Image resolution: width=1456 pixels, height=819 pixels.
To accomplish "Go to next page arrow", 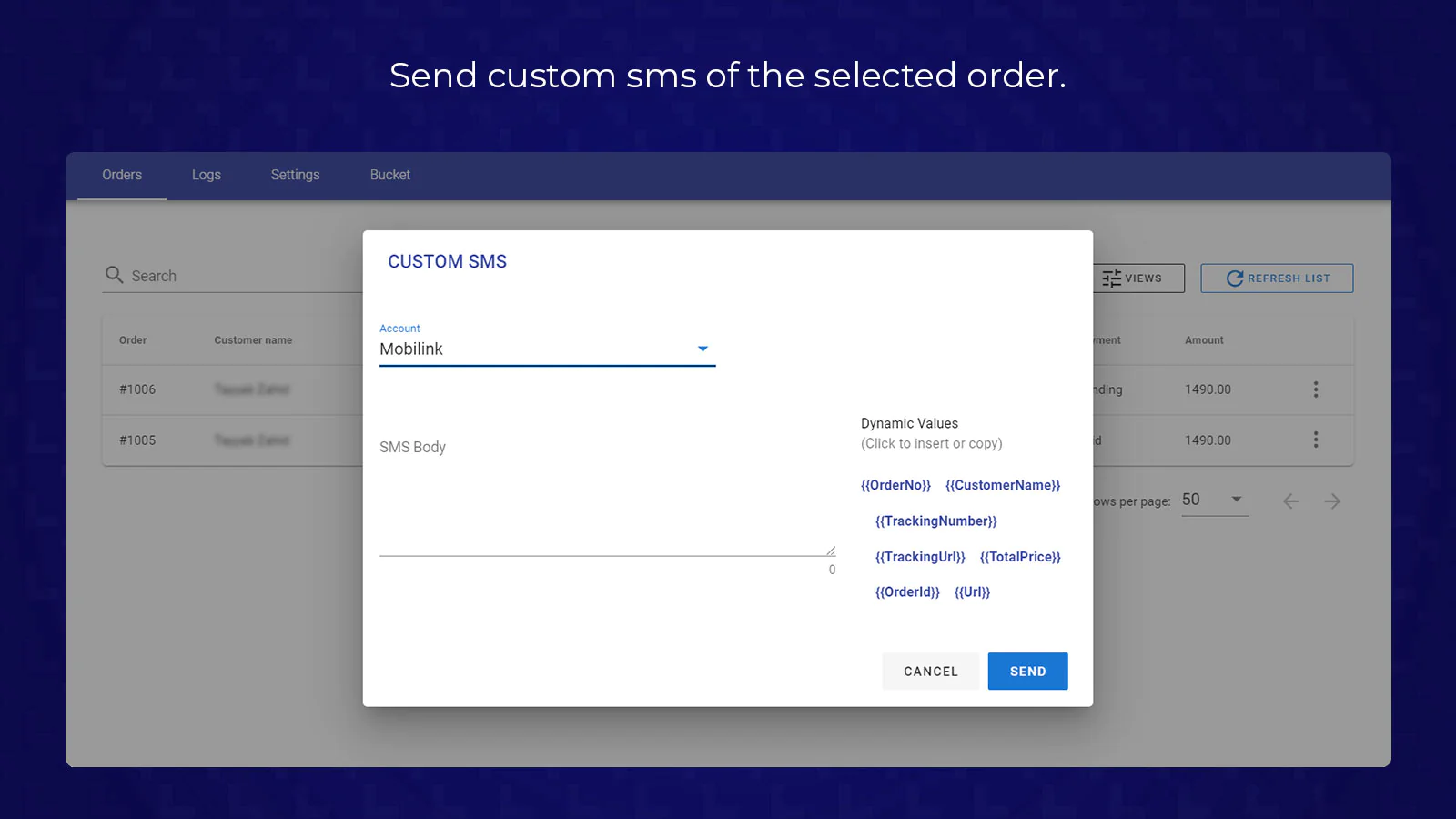I will pos(1332,501).
